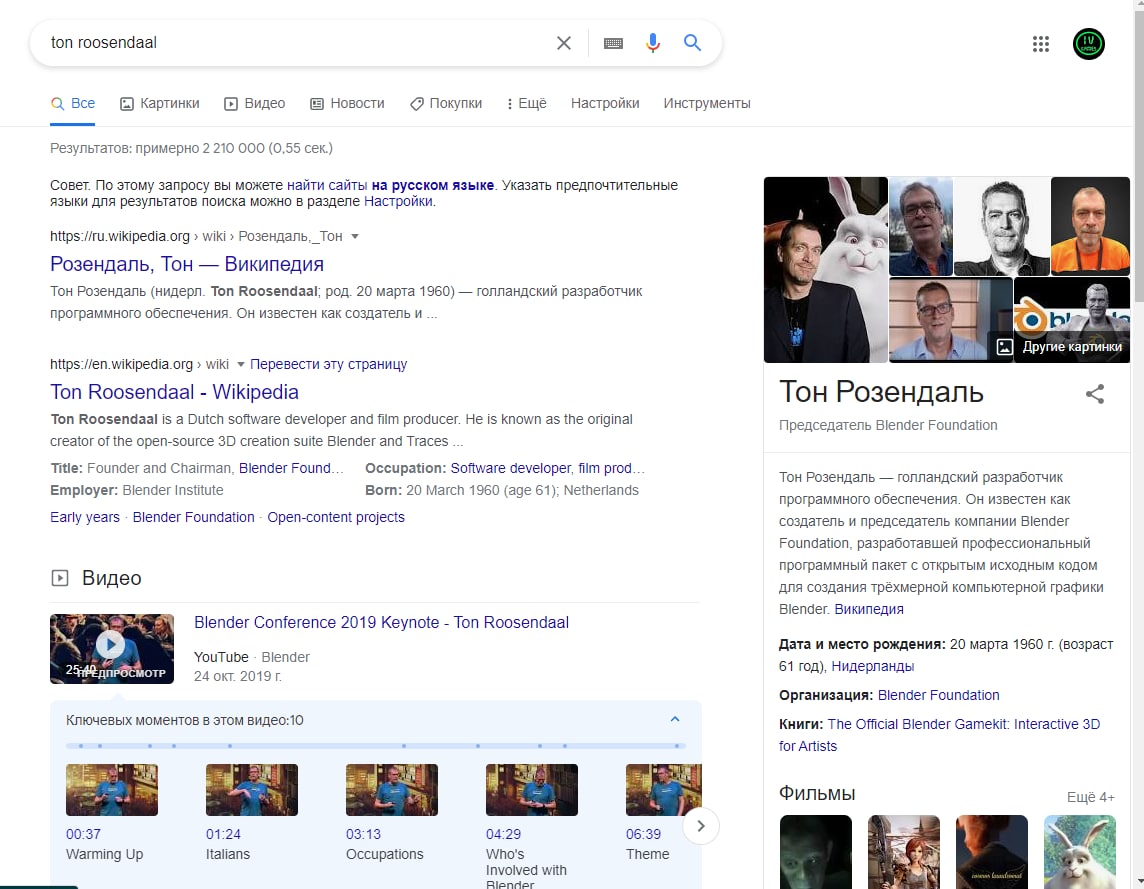Open the black-and-white portrait photo
The width and height of the screenshot is (1144, 889).
[x=1002, y=226]
